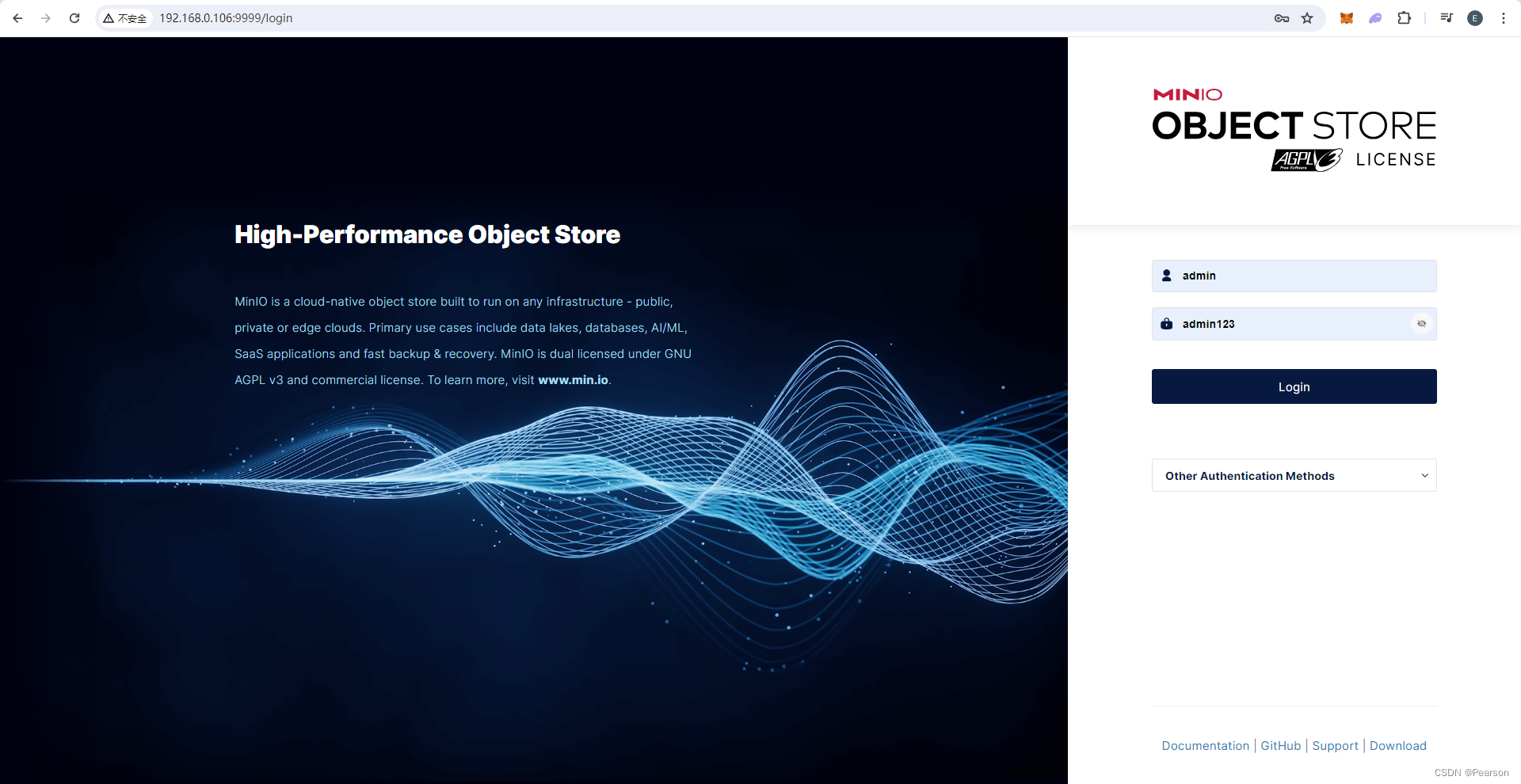Click the address bar URL
The image size is (1521, 784).
(226, 18)
